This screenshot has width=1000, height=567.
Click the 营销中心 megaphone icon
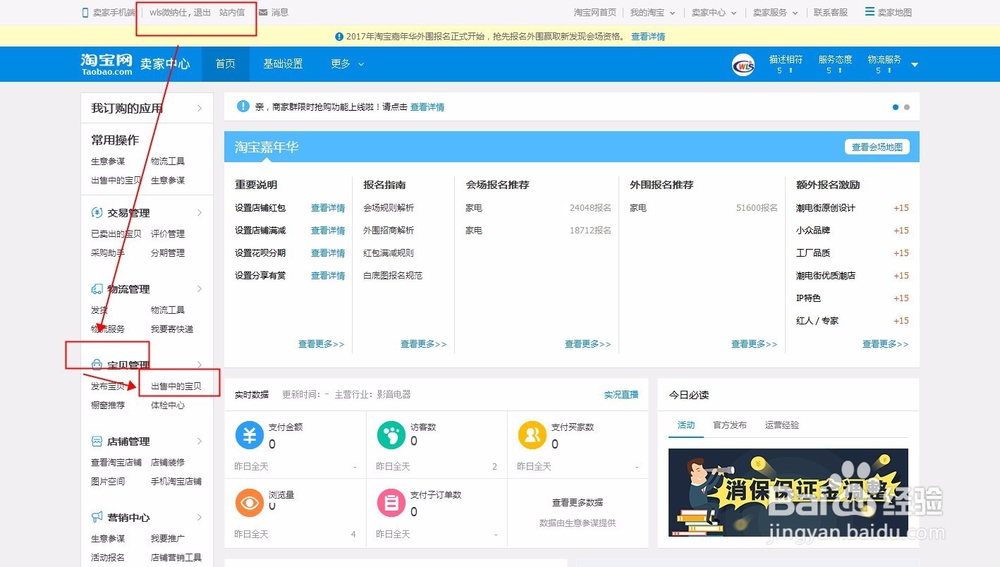(x=97, y=517)
